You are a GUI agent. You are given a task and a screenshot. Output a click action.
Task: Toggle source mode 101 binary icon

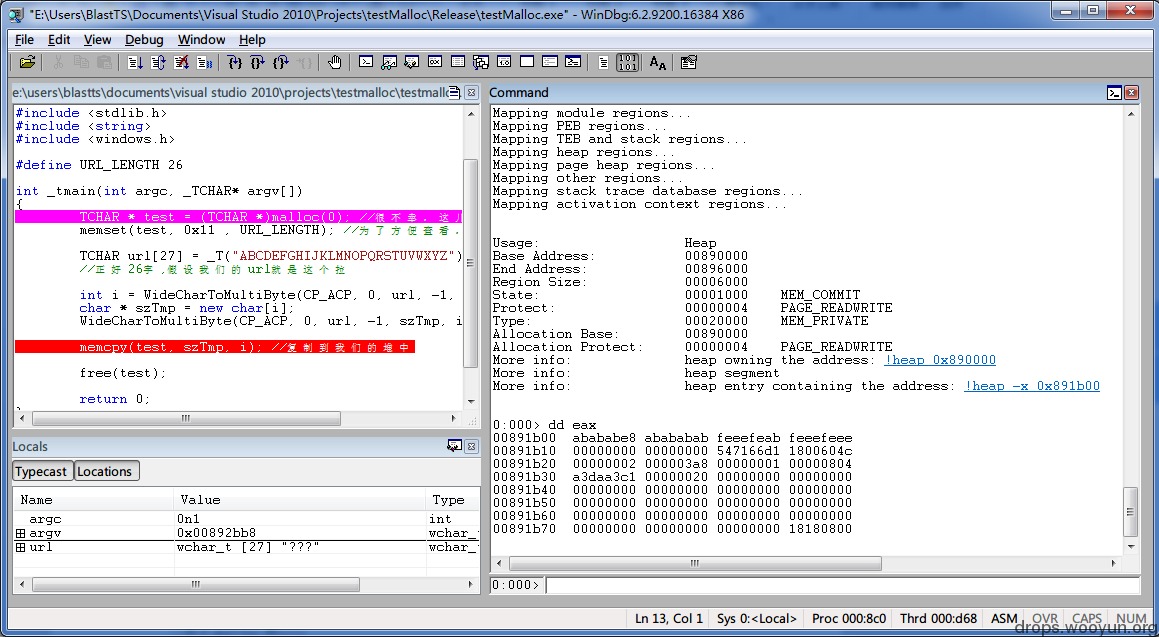628,63
